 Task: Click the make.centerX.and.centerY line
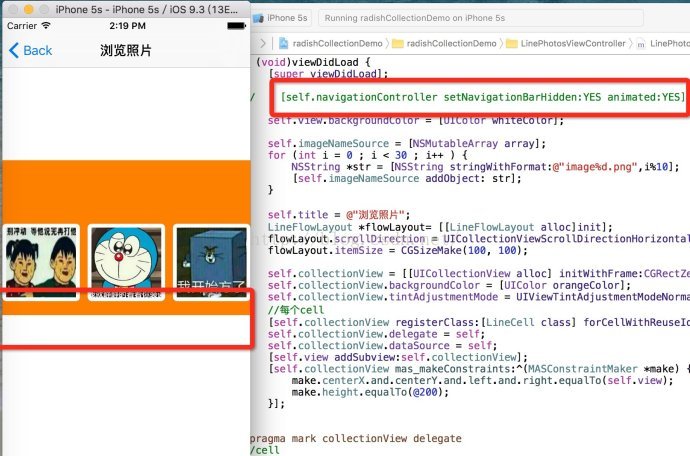[482, 380]
